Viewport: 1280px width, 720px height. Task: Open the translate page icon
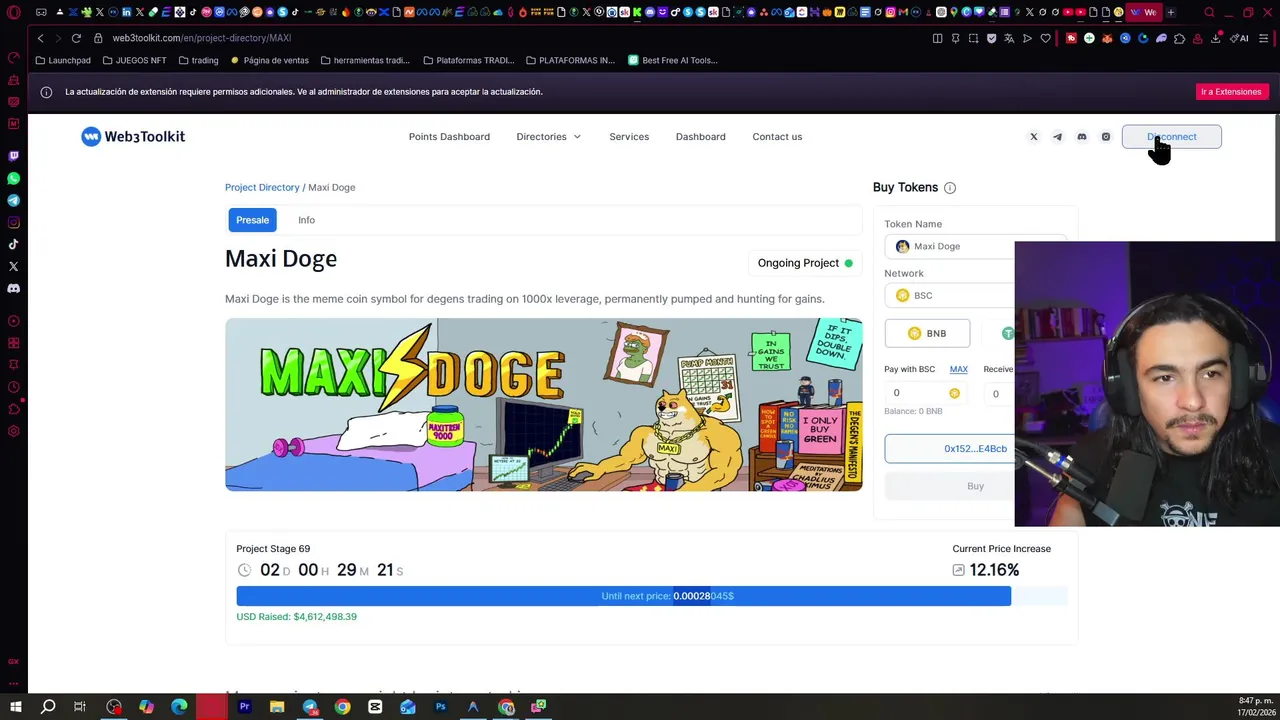tap(1009, 38)
